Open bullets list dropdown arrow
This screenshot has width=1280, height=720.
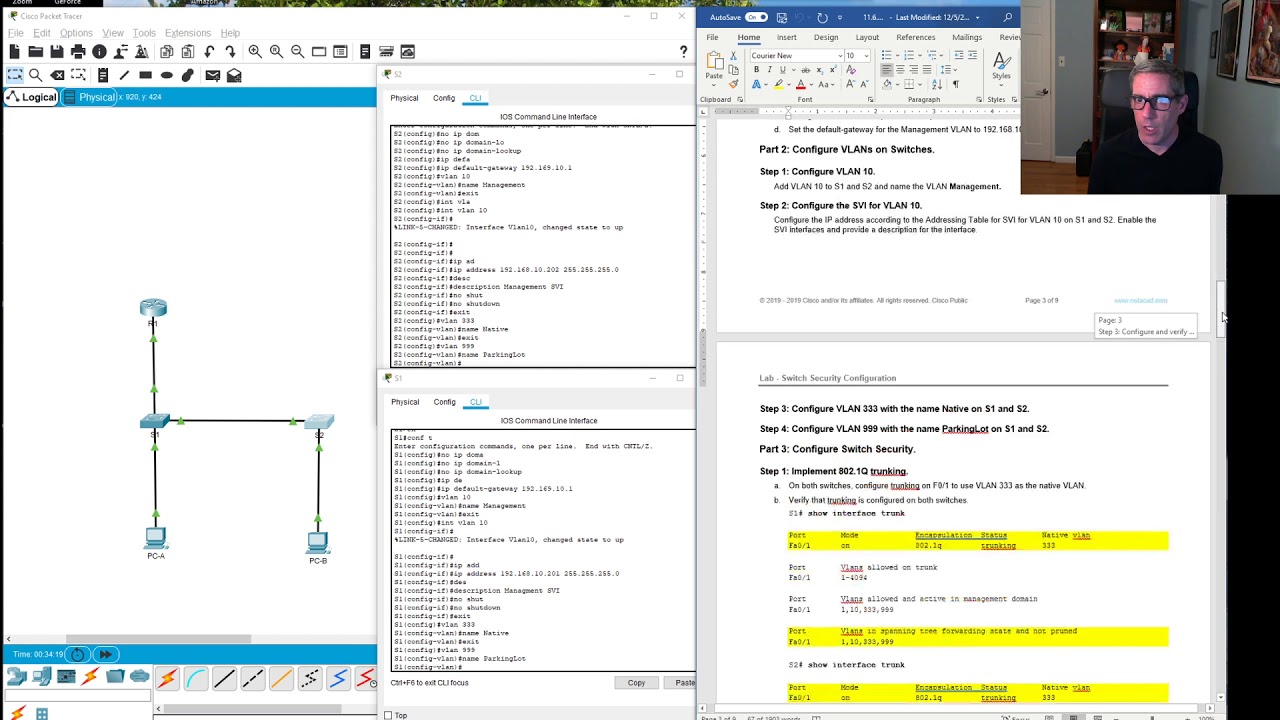click(x=897, y=56)
